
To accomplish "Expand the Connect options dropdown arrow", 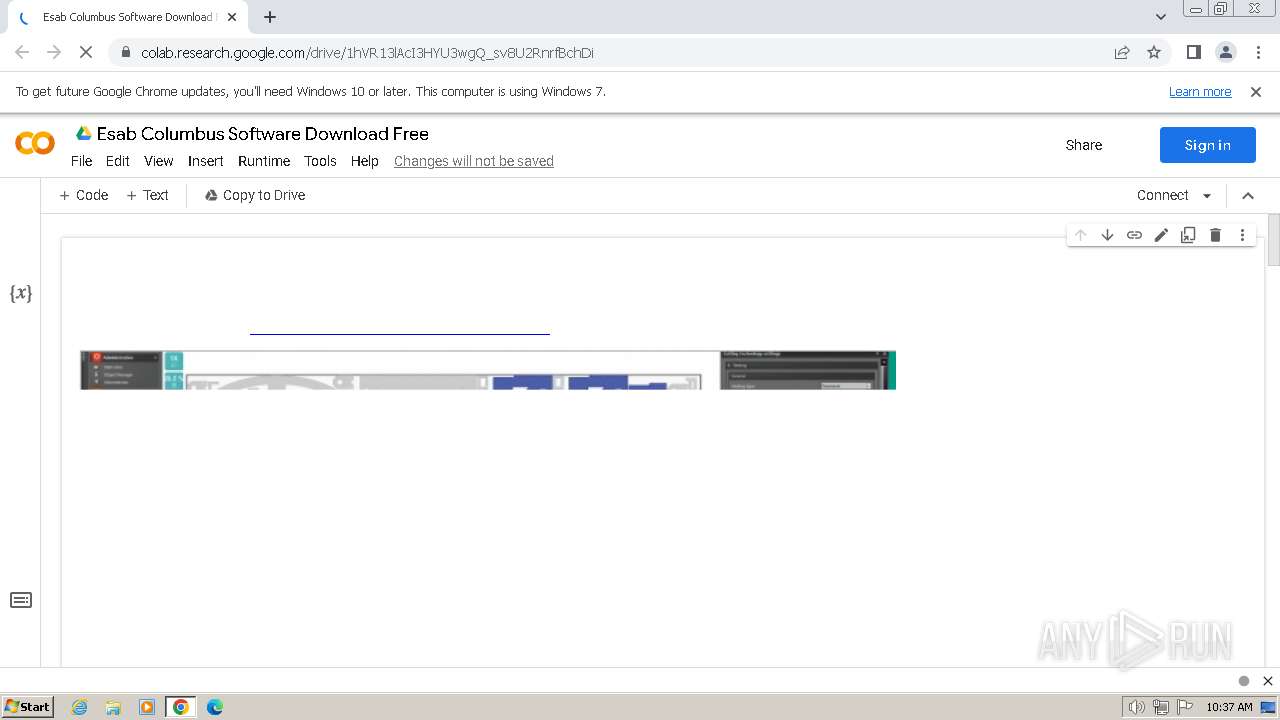I will [1207, 196].
